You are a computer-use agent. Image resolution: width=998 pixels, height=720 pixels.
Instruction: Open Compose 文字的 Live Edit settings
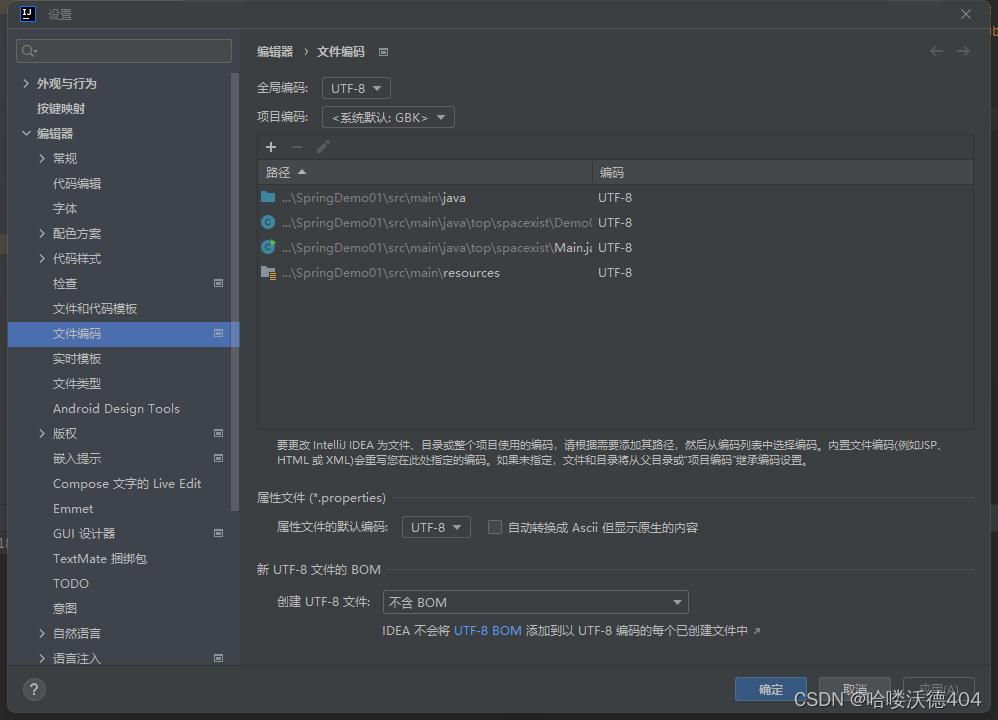(127, 484)
